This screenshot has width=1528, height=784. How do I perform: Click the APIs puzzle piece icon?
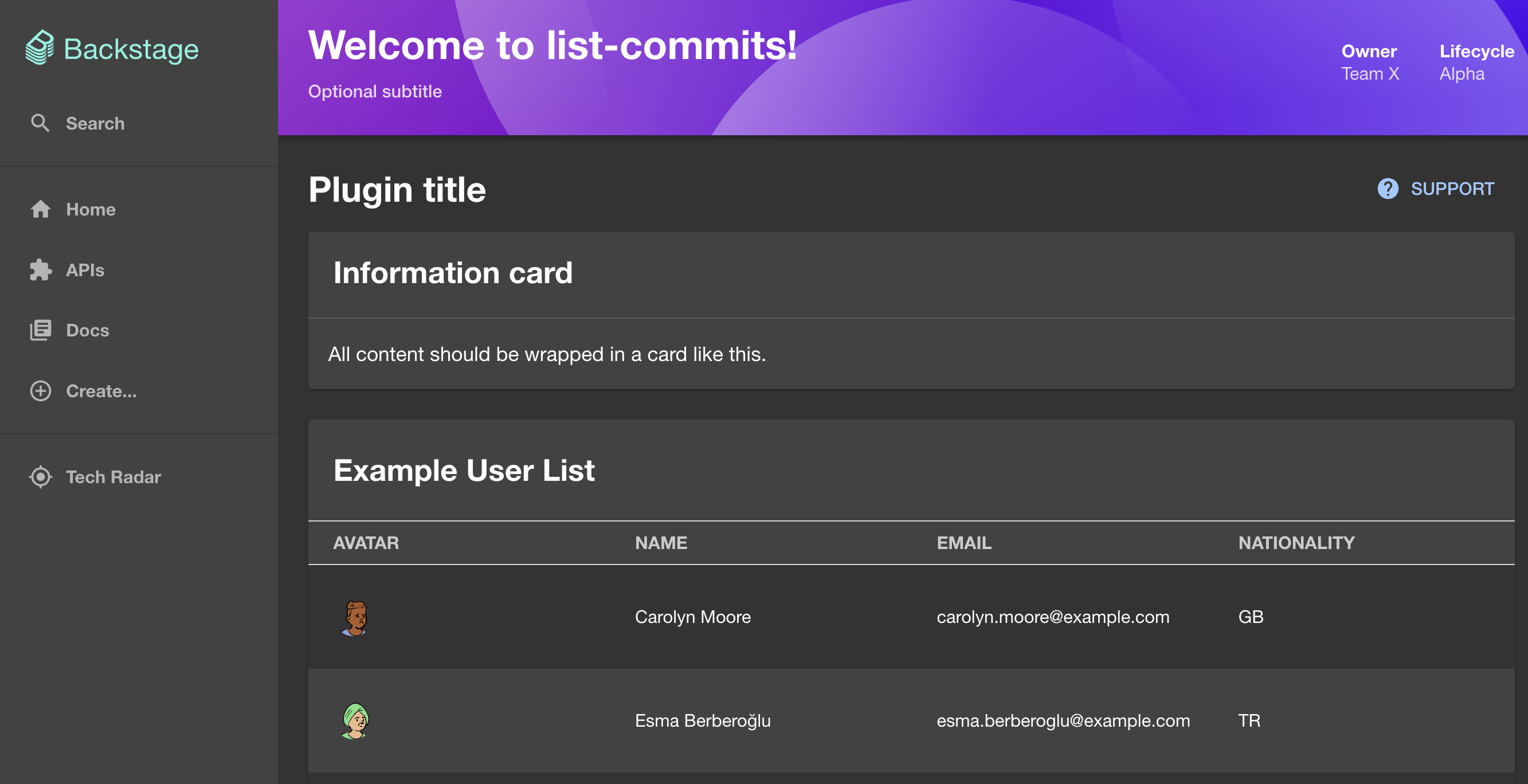click(x=40, y=270)
